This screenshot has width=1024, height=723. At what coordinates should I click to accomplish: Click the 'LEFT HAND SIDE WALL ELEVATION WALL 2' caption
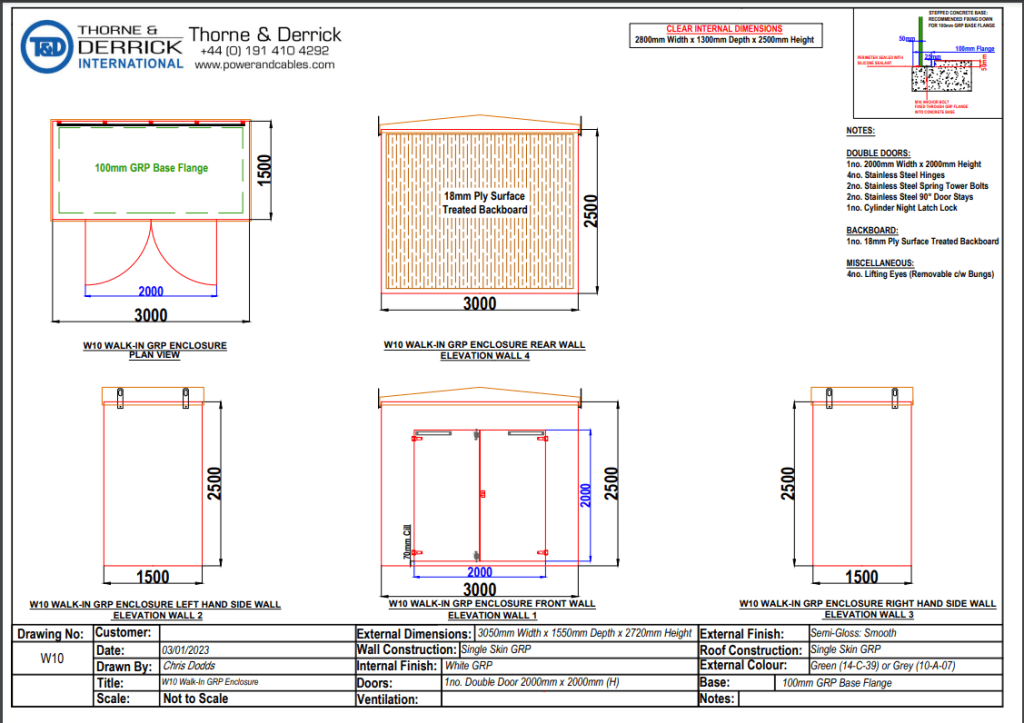[x=155, y=610]
